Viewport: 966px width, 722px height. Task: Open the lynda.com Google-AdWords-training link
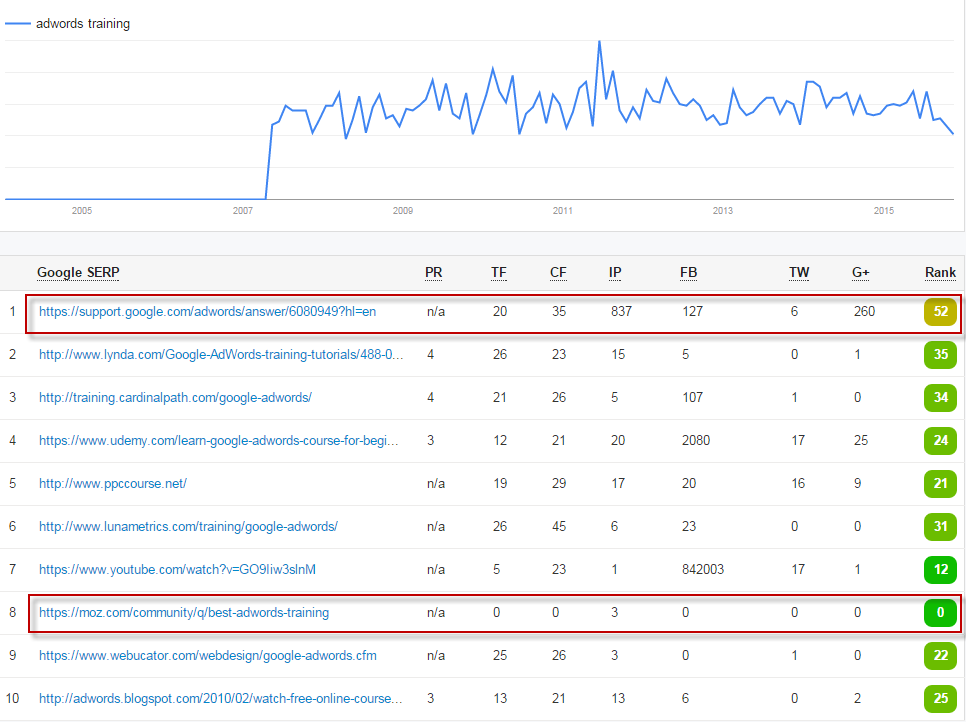pyautogui.click(x=221, y=355)
